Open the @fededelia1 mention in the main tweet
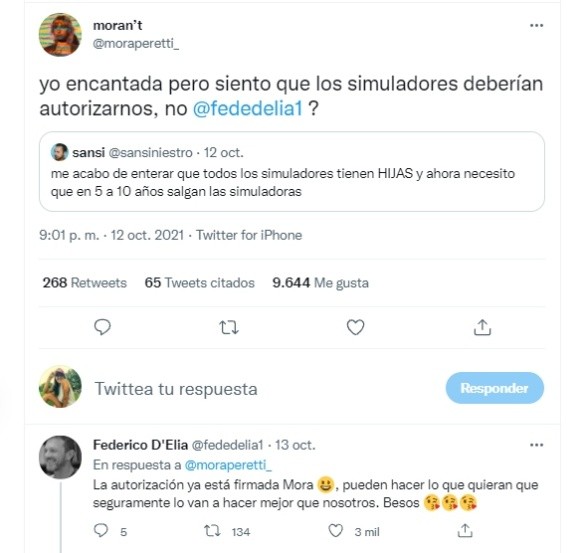 point(248,109)
